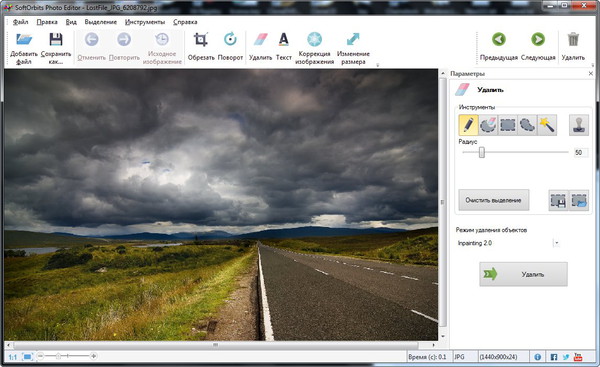
Task: Click the large Удалить run button
Action: (x=523, y=274)
